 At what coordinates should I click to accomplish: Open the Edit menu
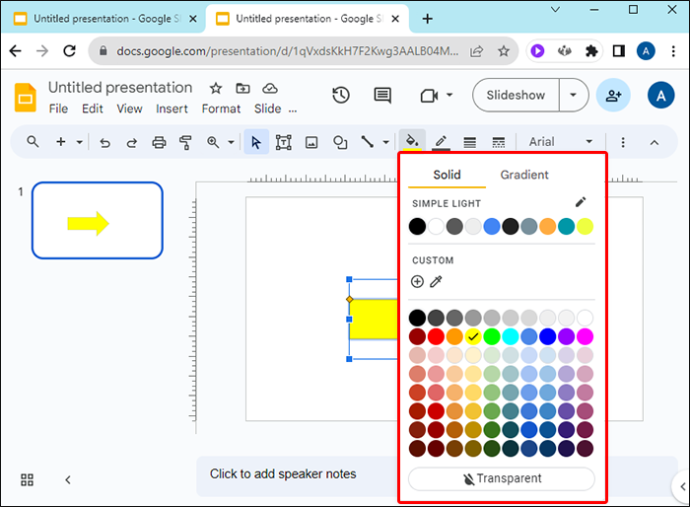(x=92, y=109)
